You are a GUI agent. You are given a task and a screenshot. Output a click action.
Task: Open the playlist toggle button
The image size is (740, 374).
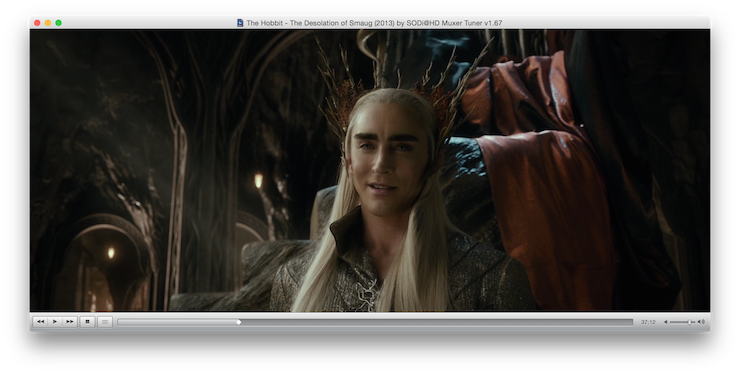click(105, 322)
